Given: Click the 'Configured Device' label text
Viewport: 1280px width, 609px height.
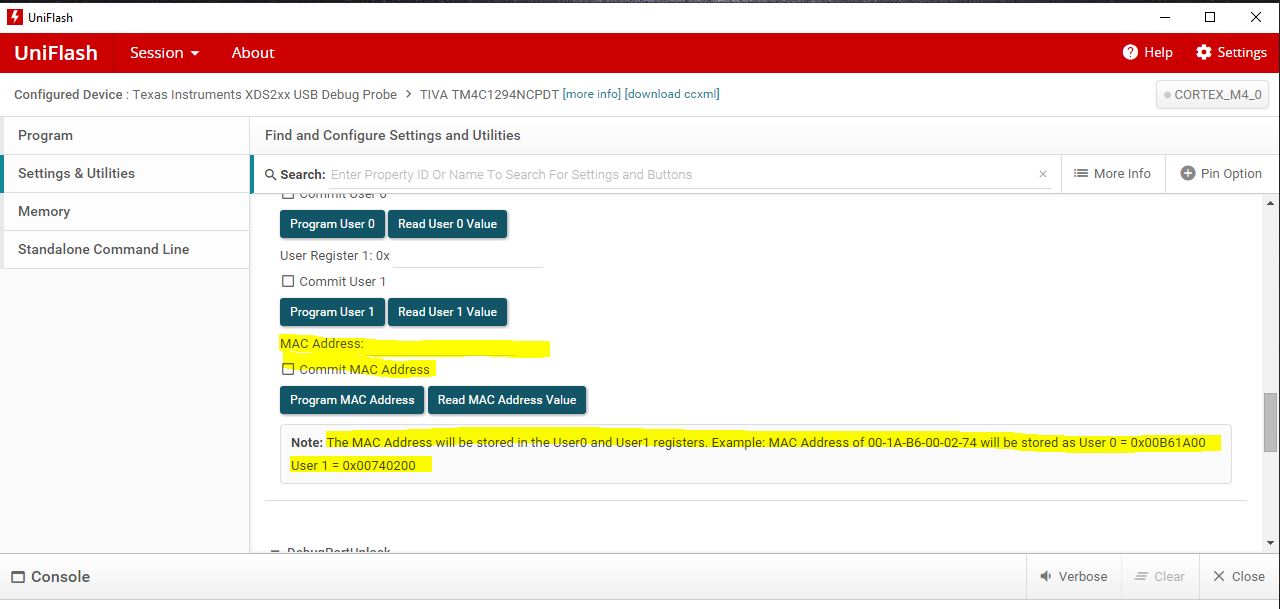Looking at the screenshot, I should (68, 94).
